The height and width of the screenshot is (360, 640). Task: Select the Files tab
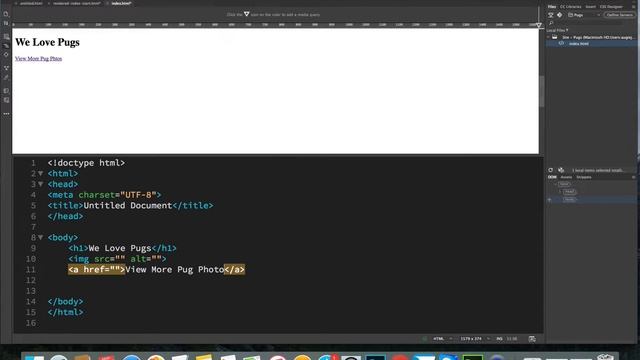552,7
